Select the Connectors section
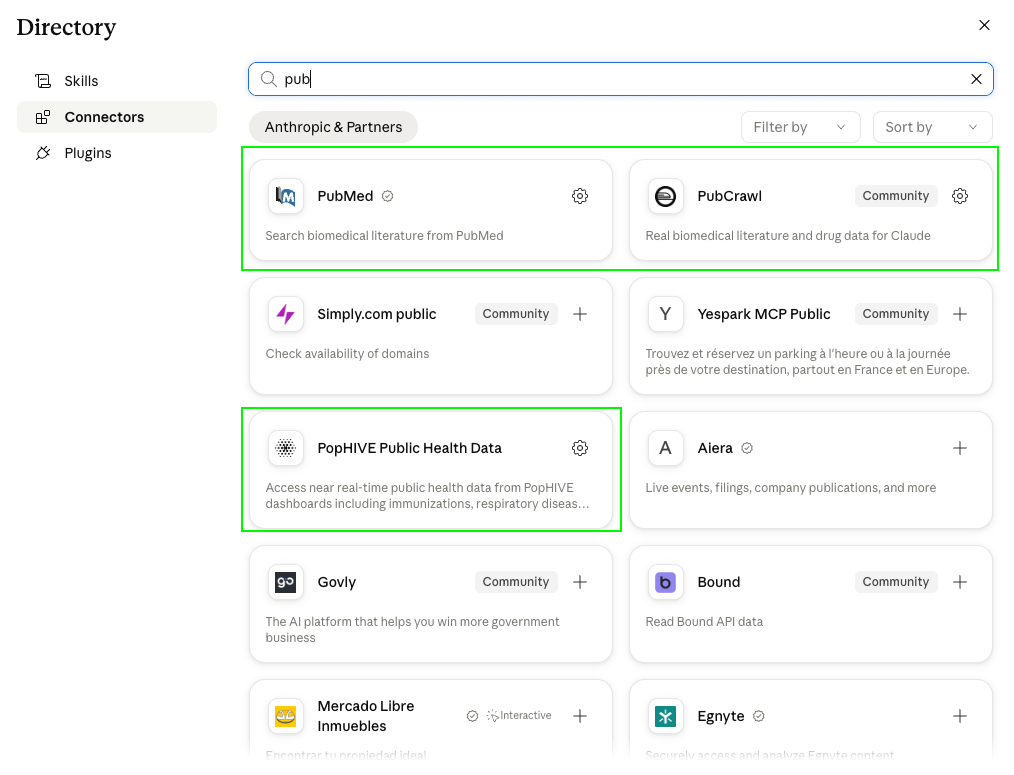The image size is (1014, 775). [116, 117]
